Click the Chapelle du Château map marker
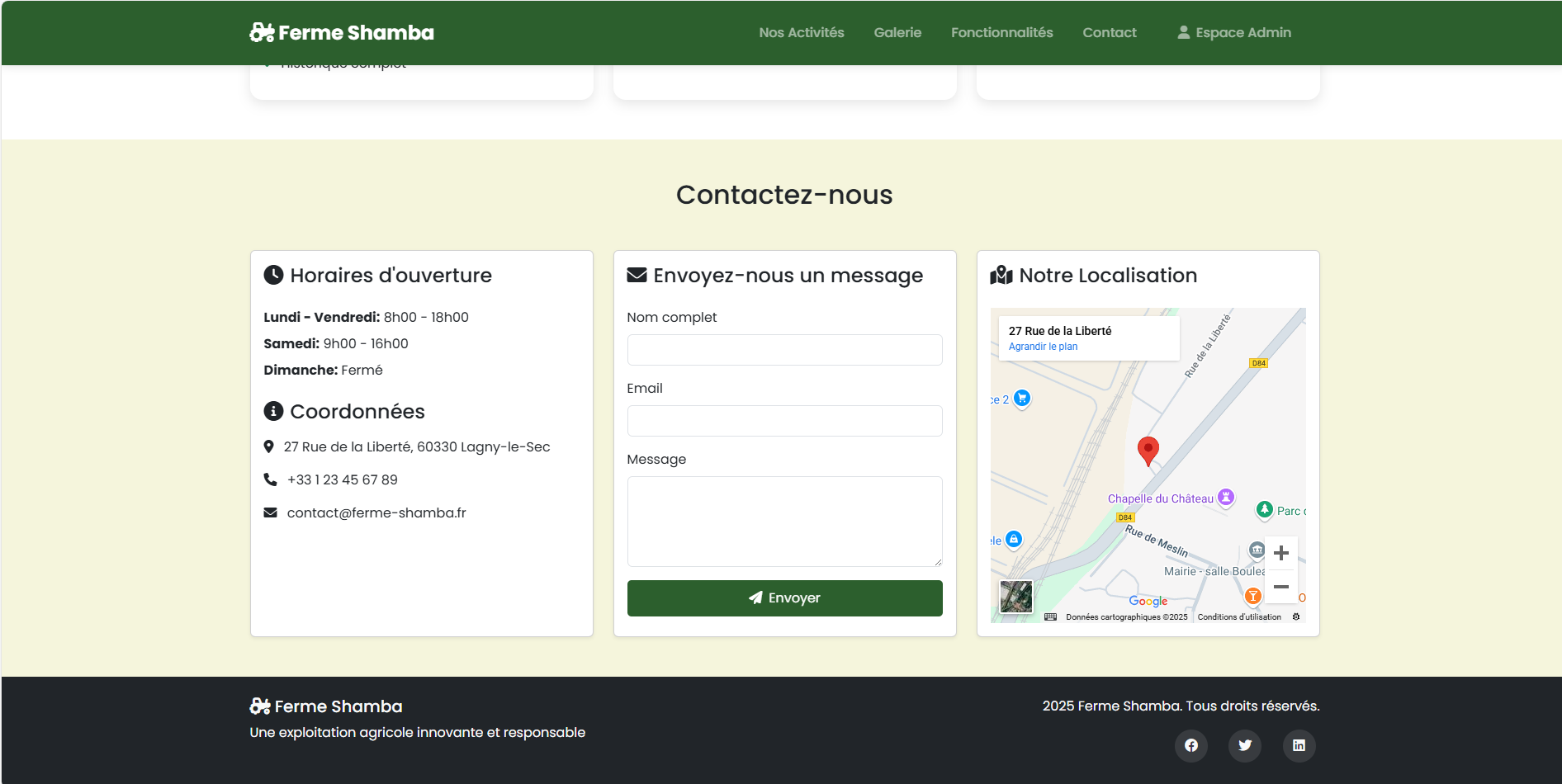The width and height of the screenshot is (1562, 784). click(x=1226, y=497)
